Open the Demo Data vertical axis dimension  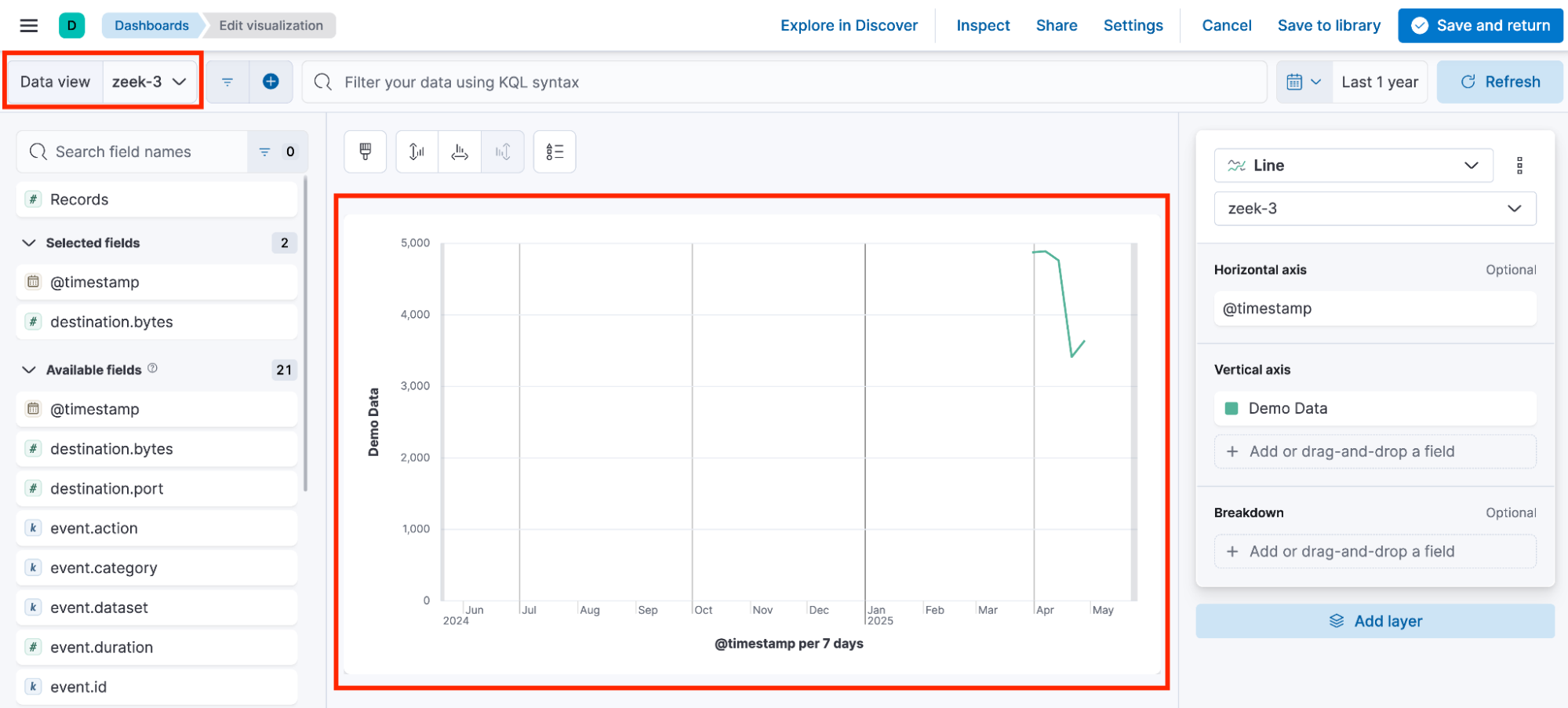click(x=1374, y=408)
